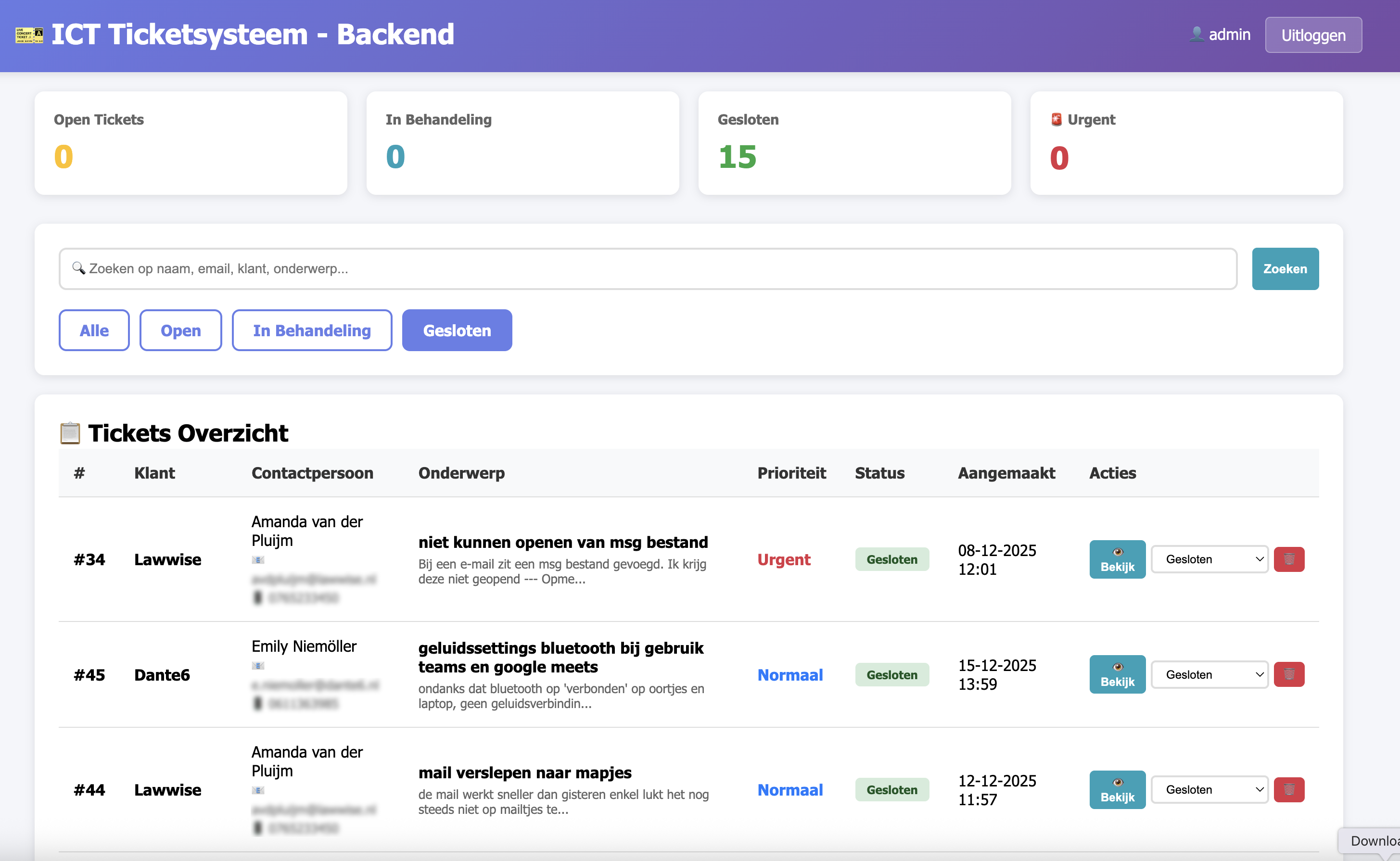View ticket #45 via the Bekijk eye button

tap(1117, 674)
